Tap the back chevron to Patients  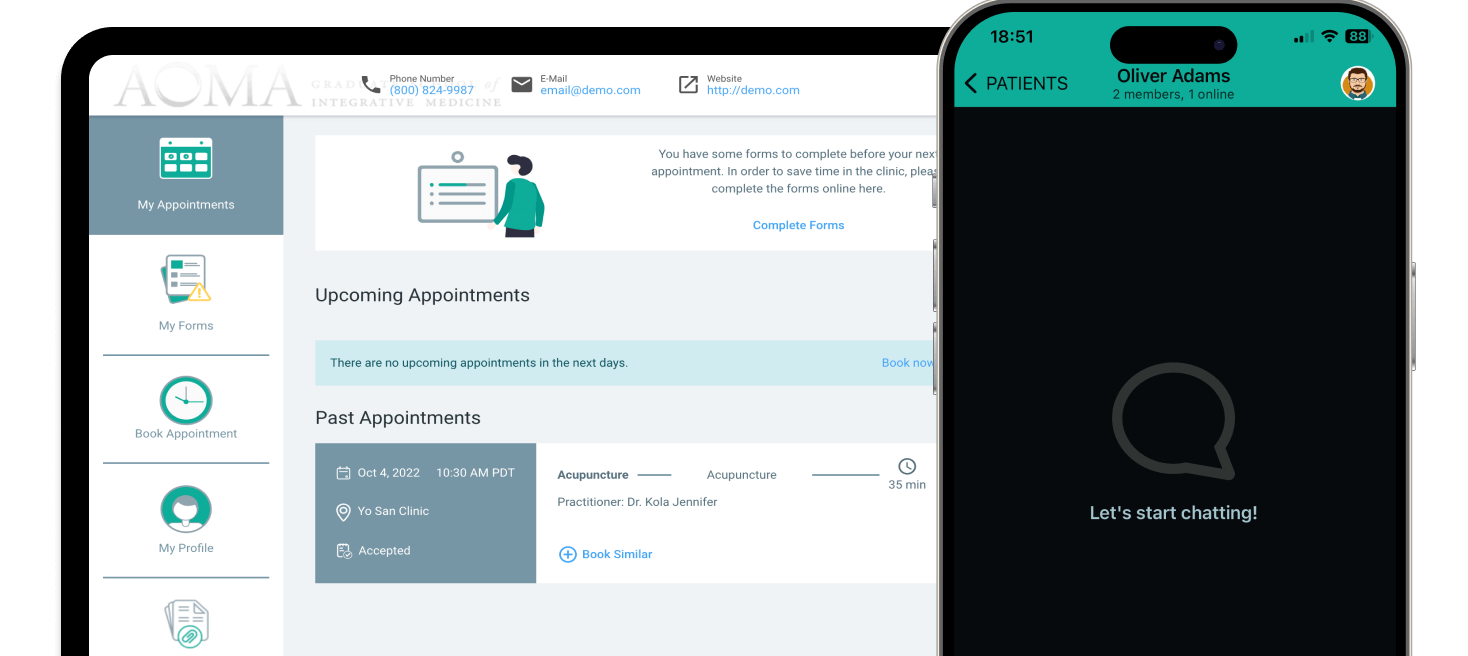[971, 84]
